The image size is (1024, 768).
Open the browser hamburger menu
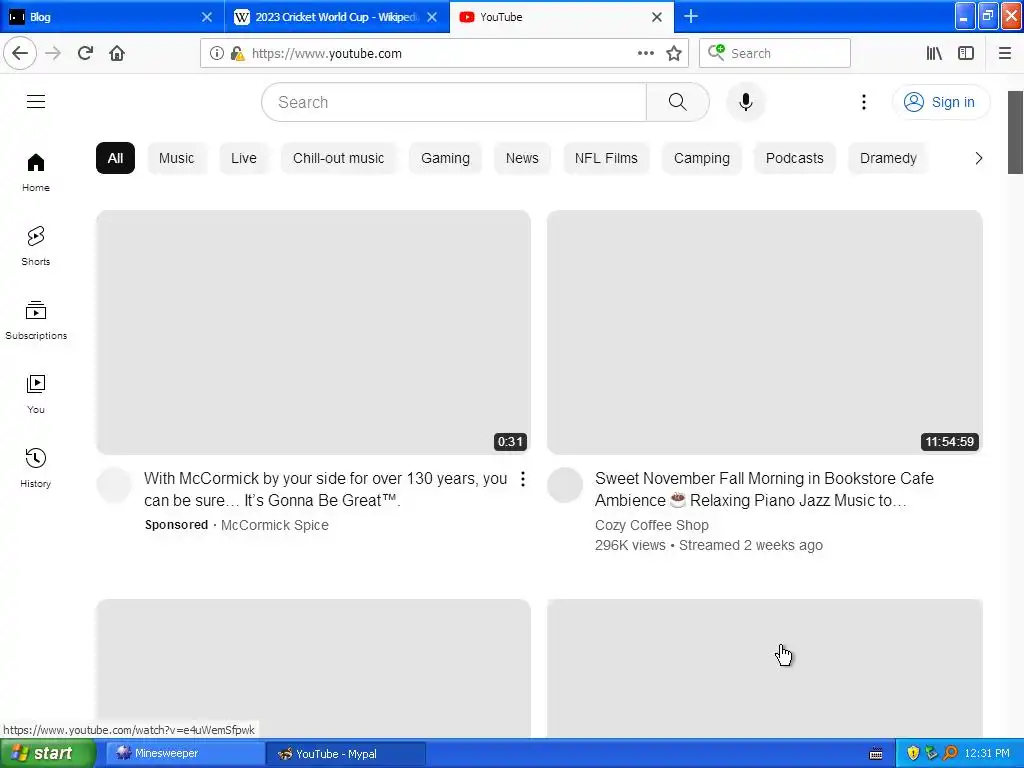coord(1004,53)
